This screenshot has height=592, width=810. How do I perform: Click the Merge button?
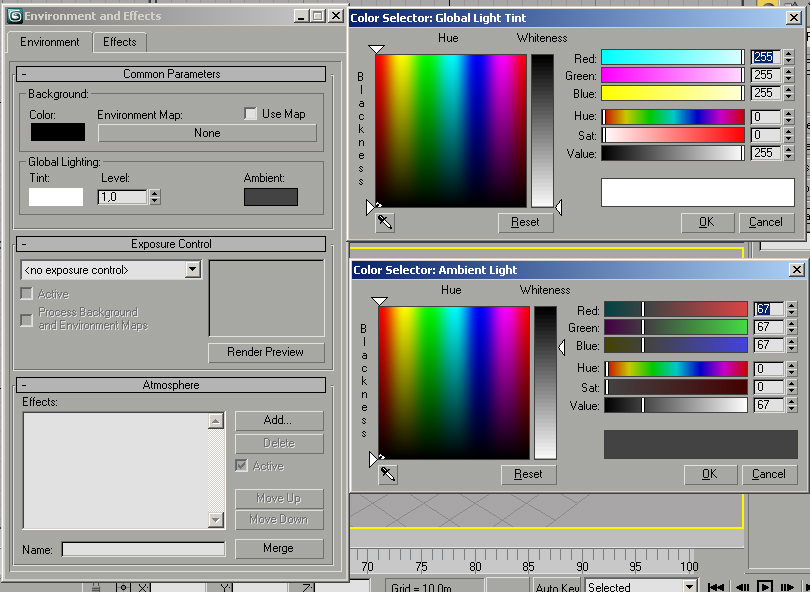pyautogui.click(x=279, y=548)
